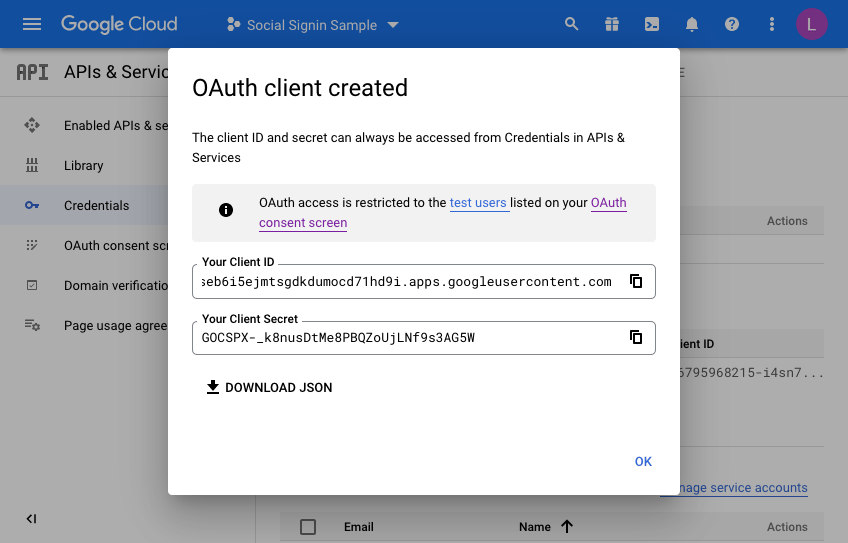This screenshot has height=543, width=848.
Task: Click the OAuth consent screen sidebar icon
Action: pos(32,246)
